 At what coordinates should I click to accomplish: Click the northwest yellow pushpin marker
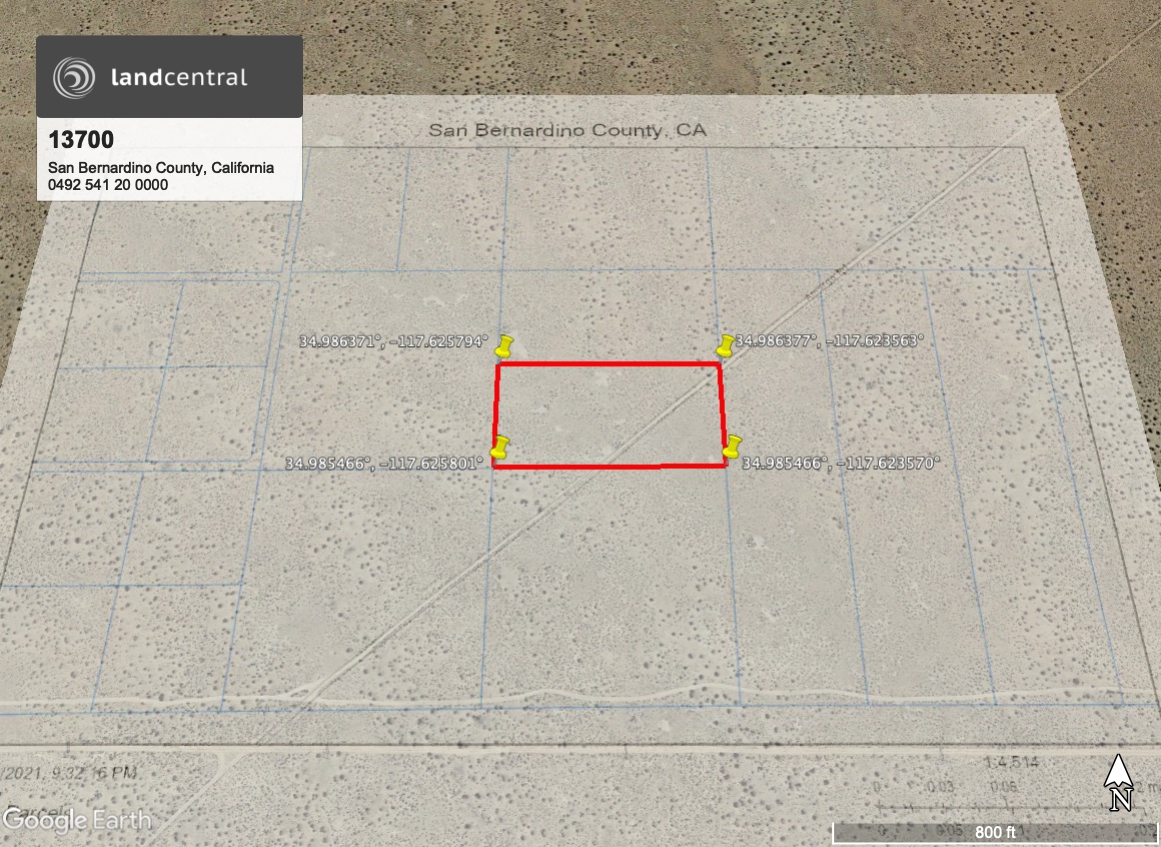[504, 347]
